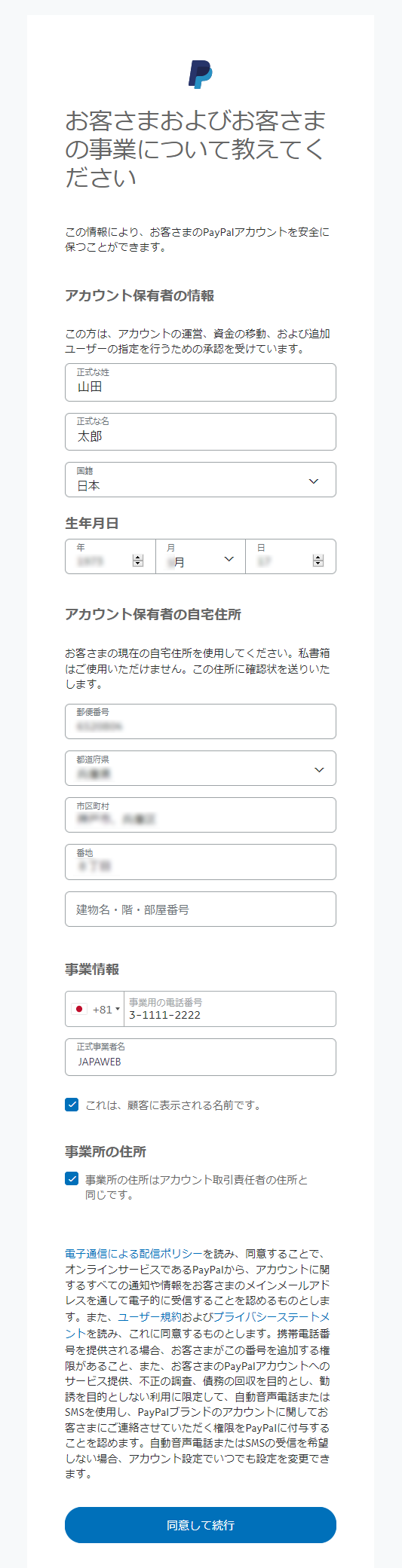Click the 同意して続行 button

click(201, 1525)
